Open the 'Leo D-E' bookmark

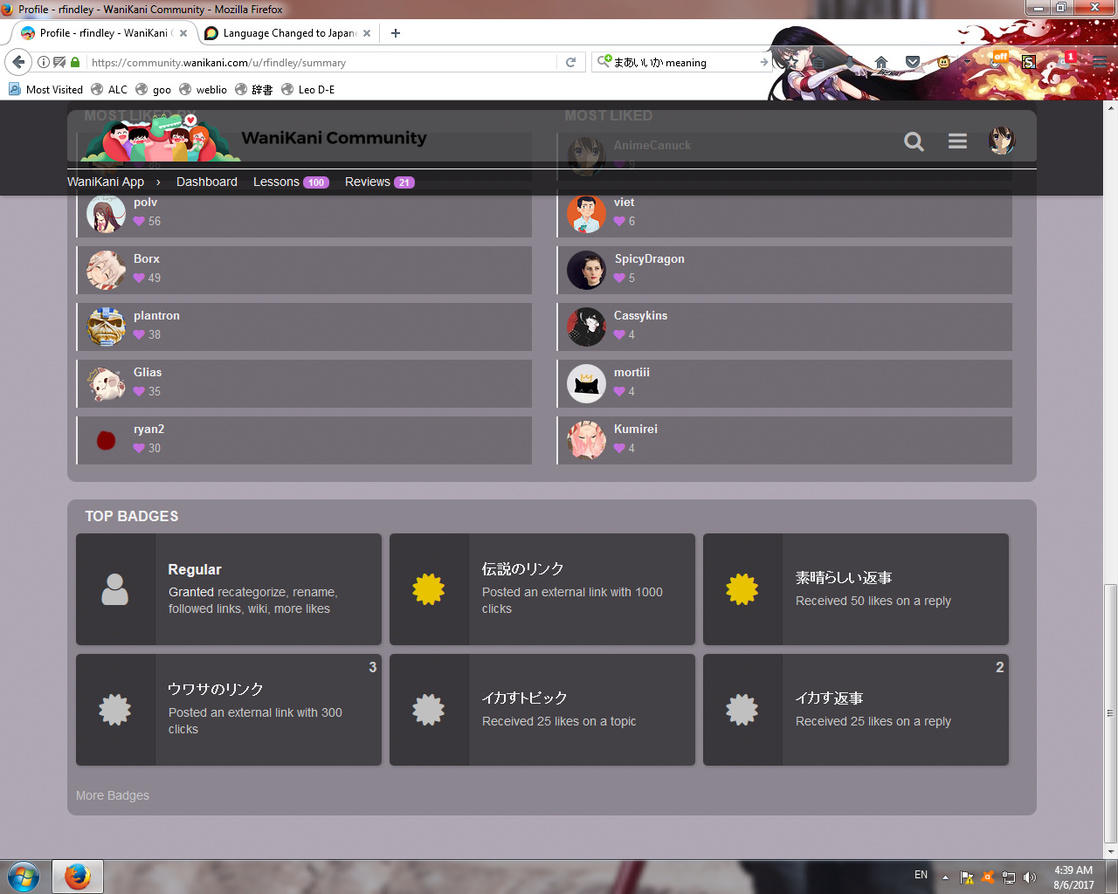308,89
